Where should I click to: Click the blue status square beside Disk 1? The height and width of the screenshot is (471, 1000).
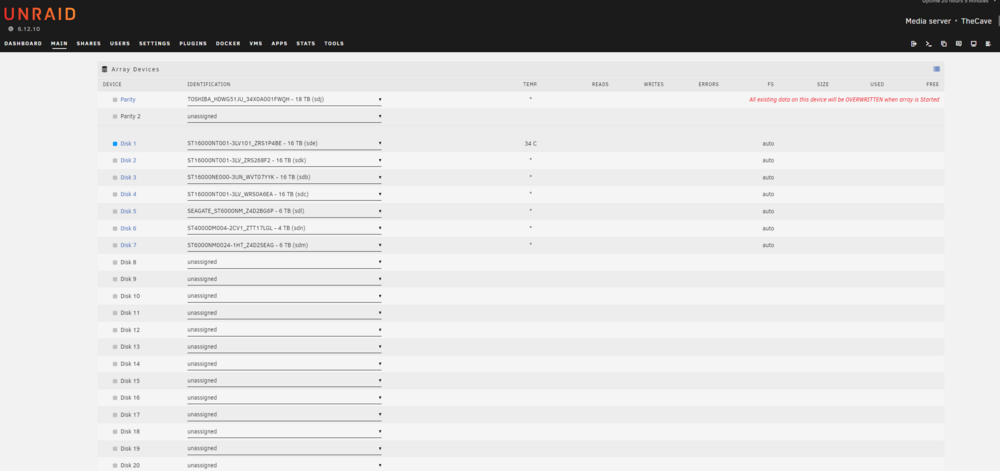pyautogui.click(x=115, y=143)
